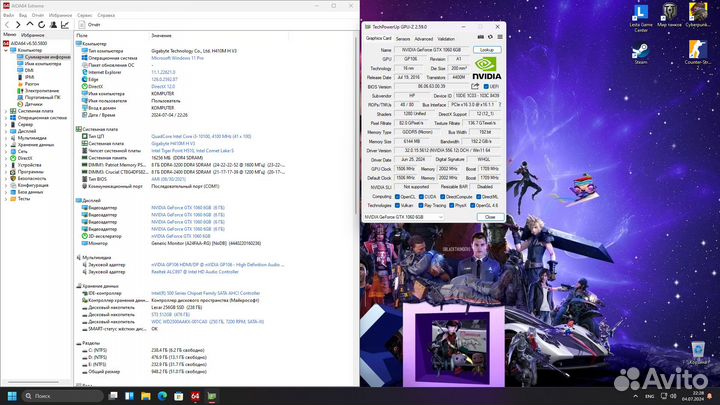Open Task View from the taskbar

click(x=112, y=396)
